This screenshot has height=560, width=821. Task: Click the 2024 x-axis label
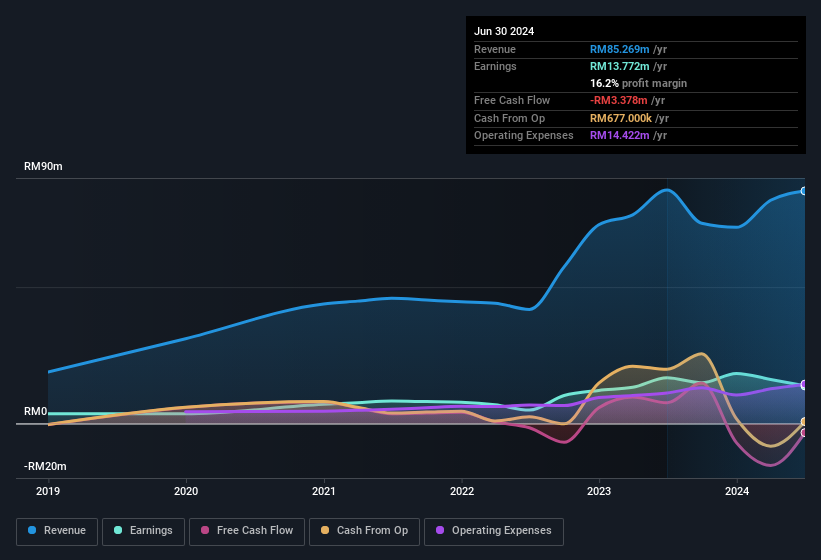tap(737, 491)
